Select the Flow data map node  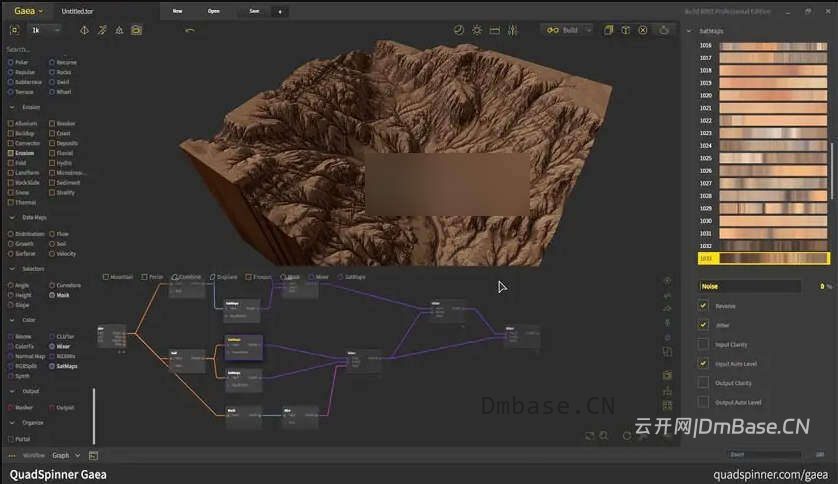pyautogui.click(x=59, y=234)
